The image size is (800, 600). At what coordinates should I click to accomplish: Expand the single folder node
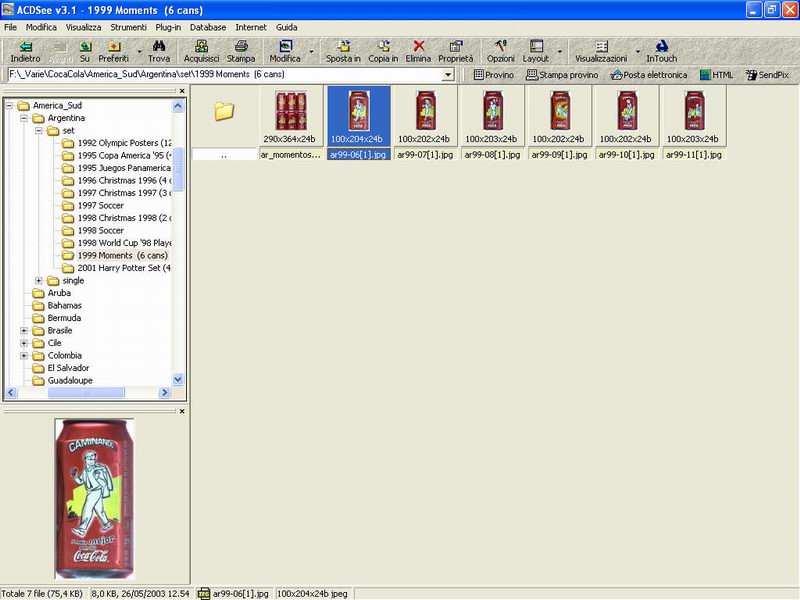[39, 281]
